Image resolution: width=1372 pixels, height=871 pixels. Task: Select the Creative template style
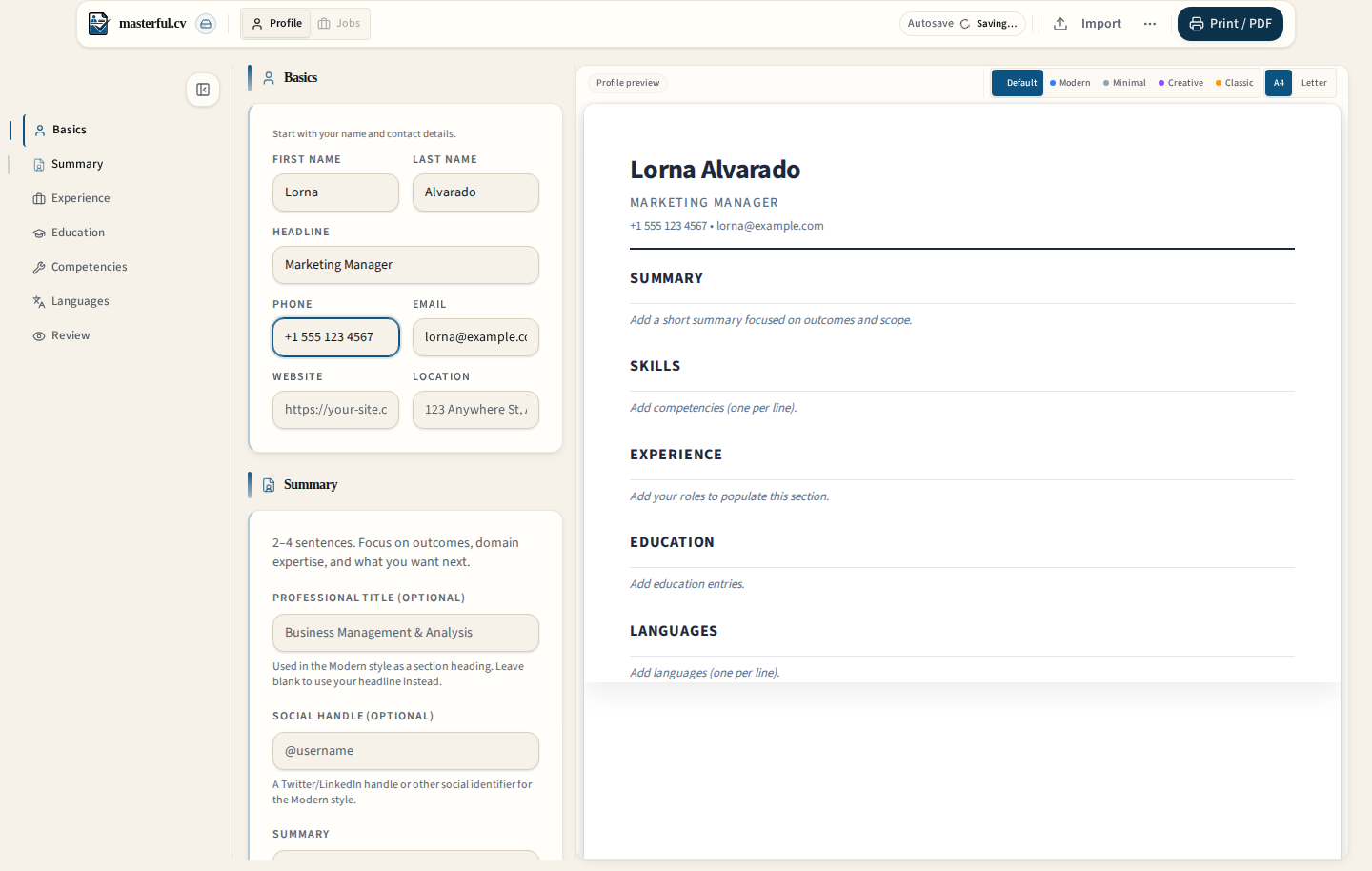click(x=1180, y=83)
